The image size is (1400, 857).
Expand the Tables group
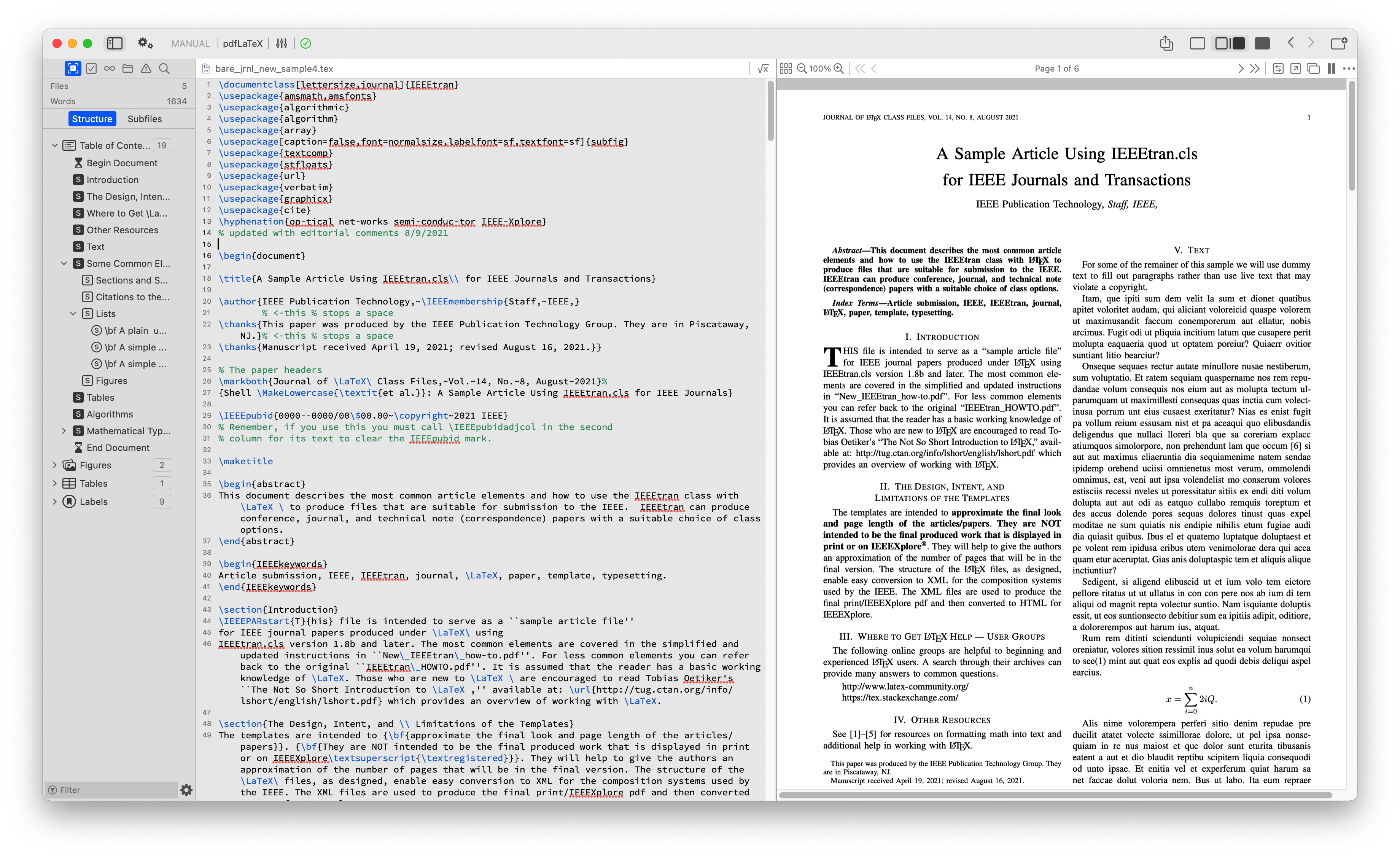pyautogui.click(x=54, y=483)
